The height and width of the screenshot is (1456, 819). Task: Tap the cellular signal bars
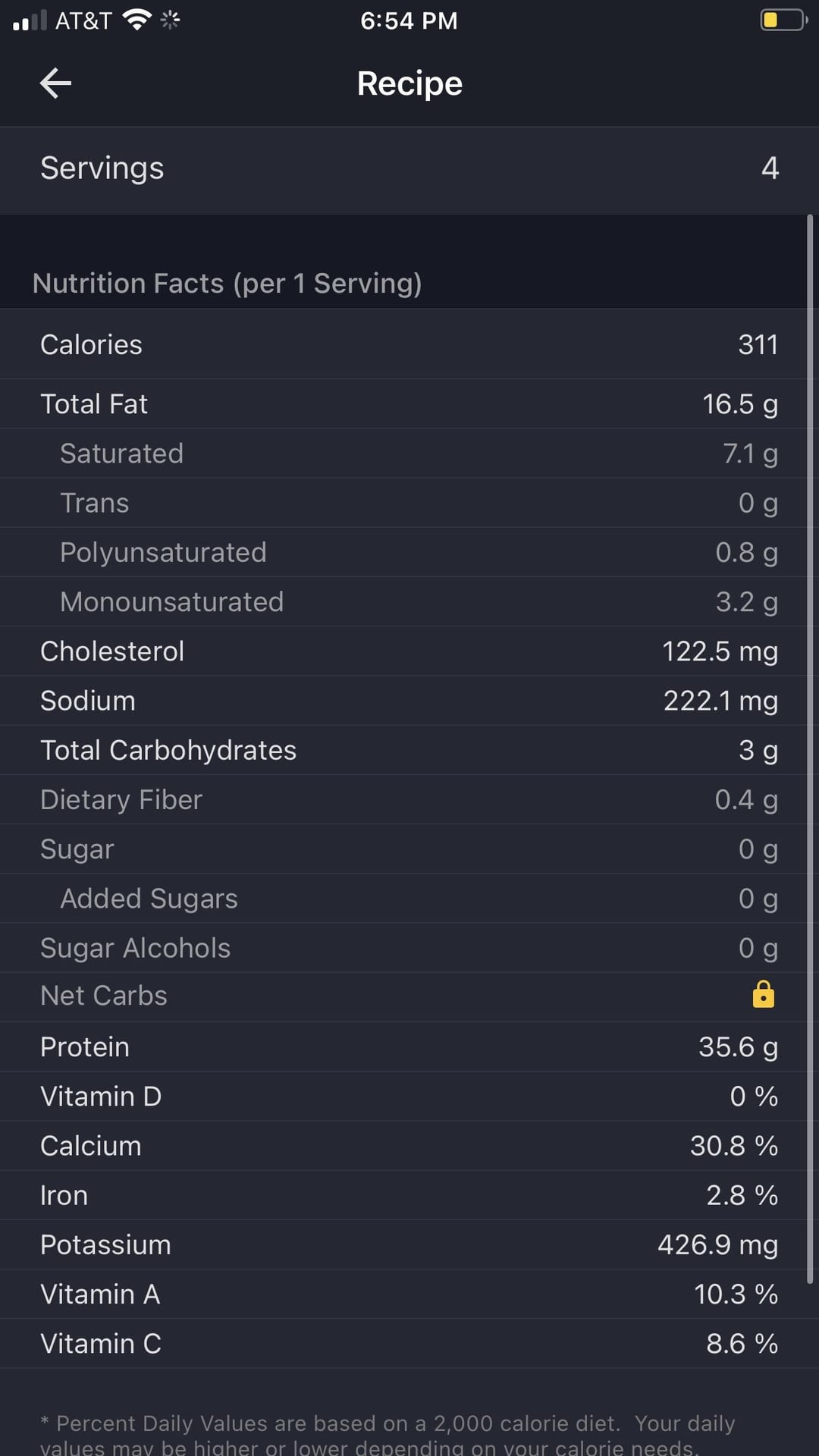(x=30, y=21)
